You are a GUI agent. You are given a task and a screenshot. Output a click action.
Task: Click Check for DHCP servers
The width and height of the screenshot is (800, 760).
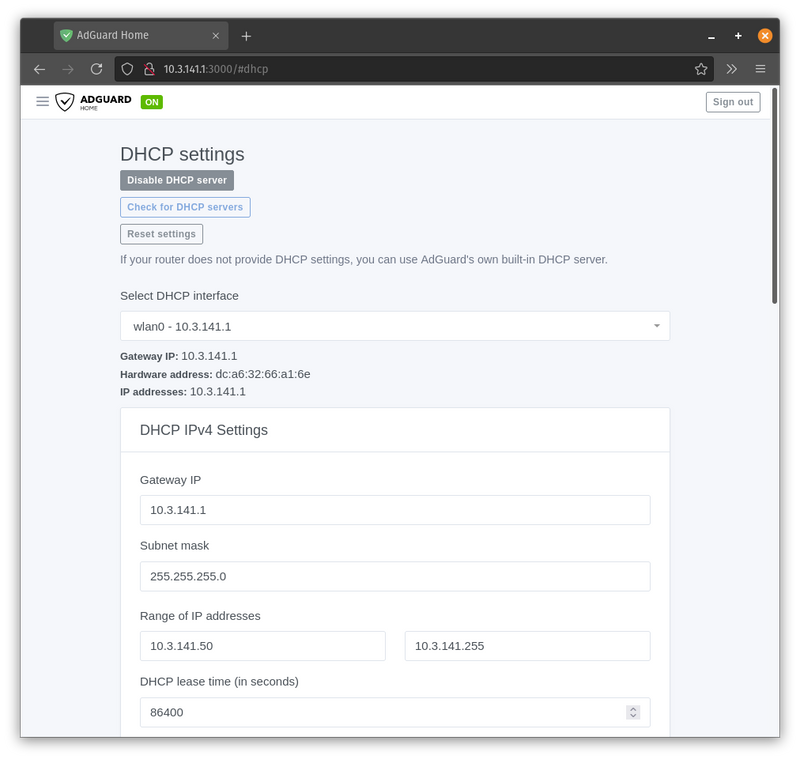tap(185, 207)
